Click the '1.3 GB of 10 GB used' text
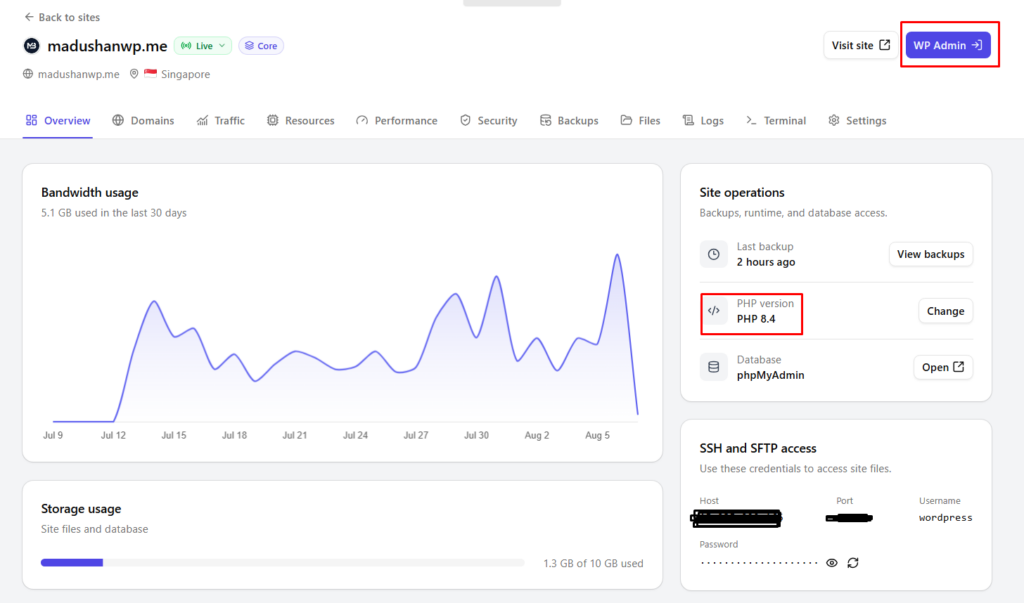Viewport: 1024px width, 603px height. click(593, 563)
